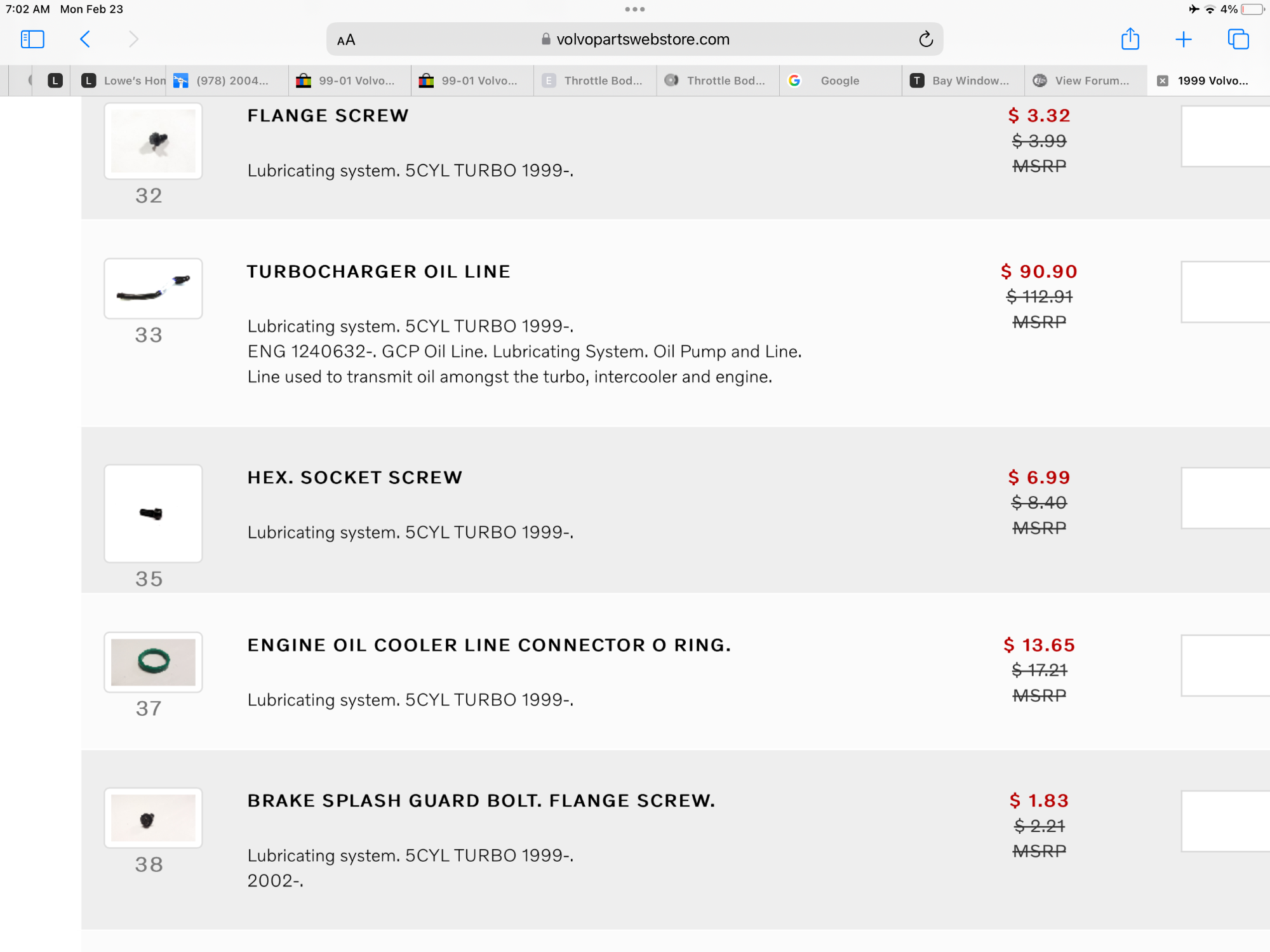This screenshot has height=952, width=1270.
Task: Go back to previous page
Action: (x=85, y=39)
